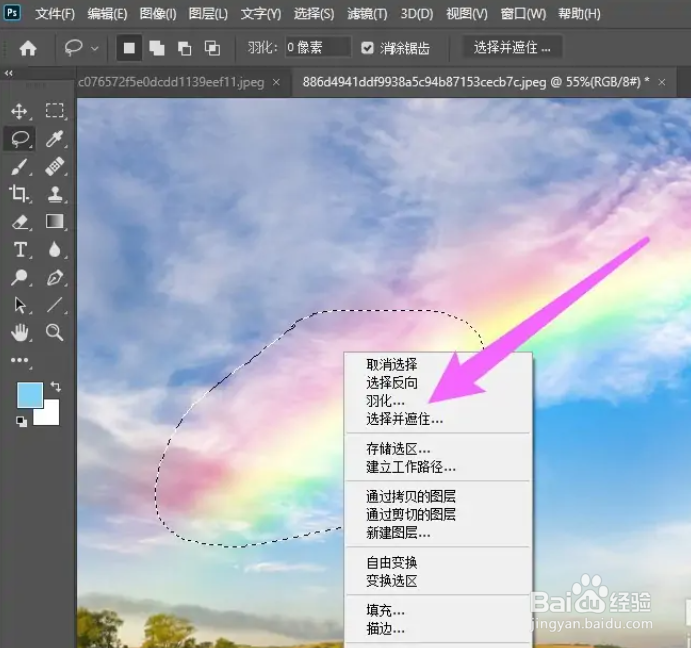Viewport: 691px width, 648px height.
Task: Select the Crop tool
Action: [19, 194]
